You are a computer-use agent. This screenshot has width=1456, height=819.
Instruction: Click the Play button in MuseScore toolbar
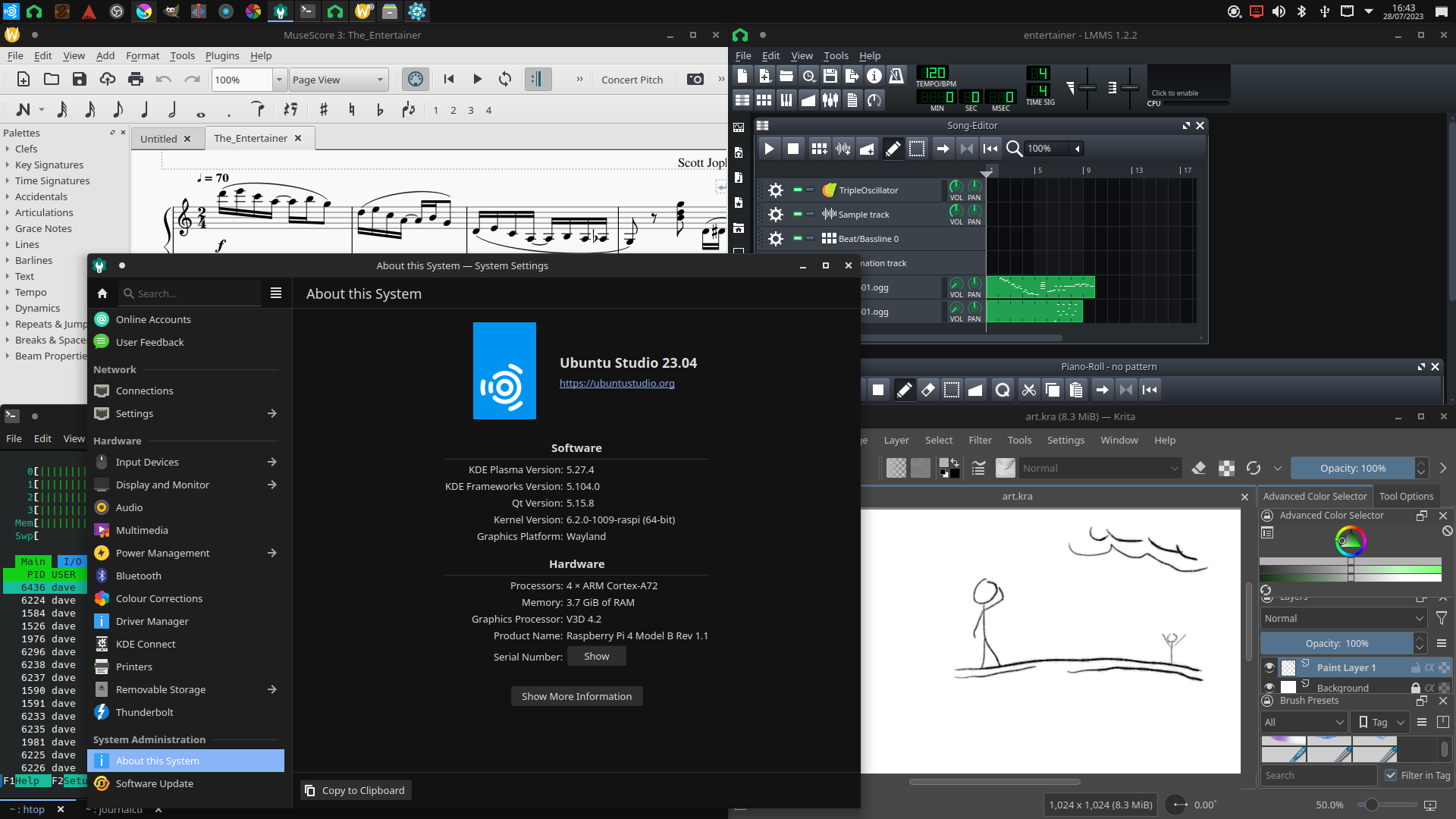[477, 79]
